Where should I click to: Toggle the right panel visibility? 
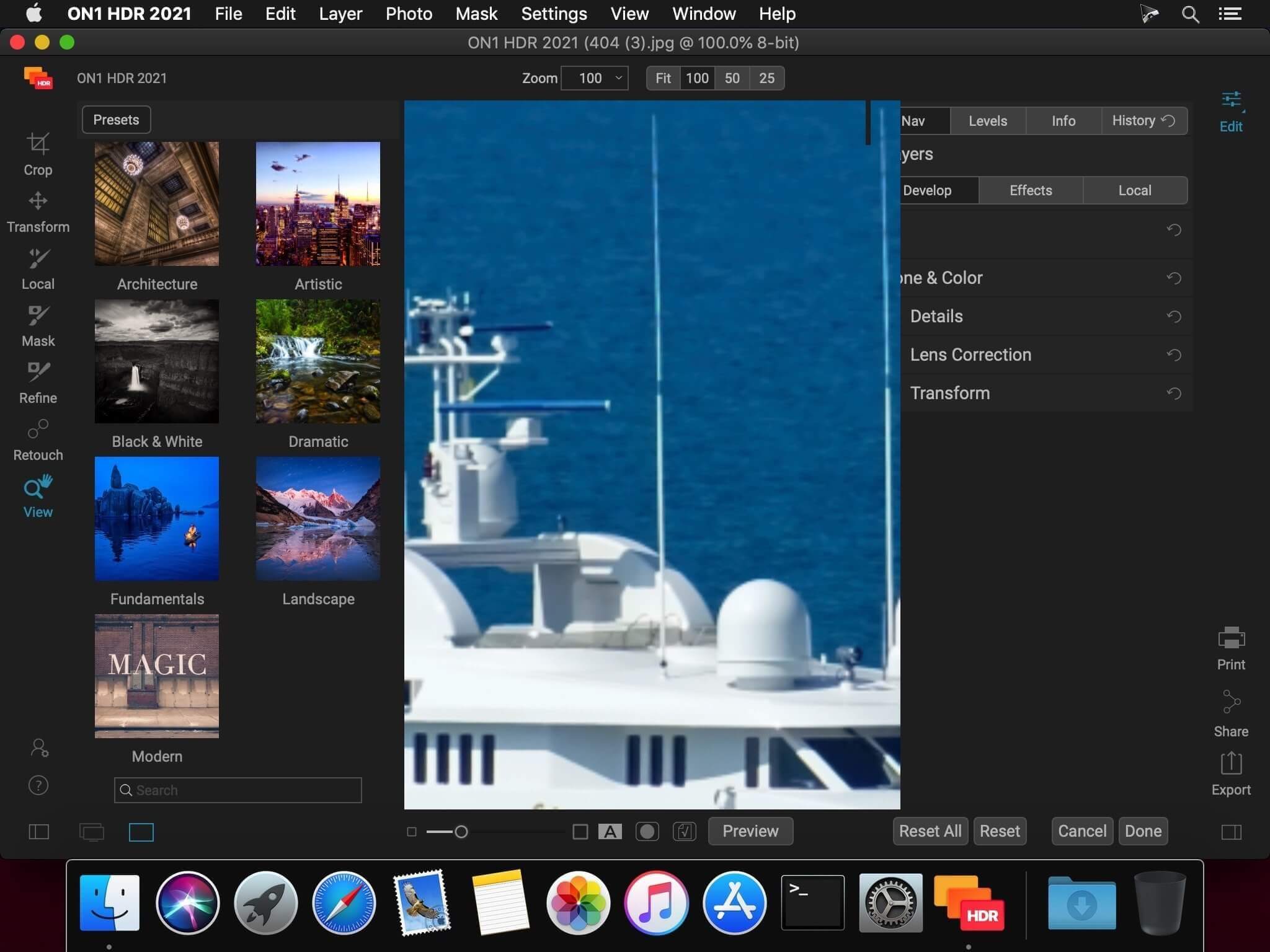pos(1231,832)
